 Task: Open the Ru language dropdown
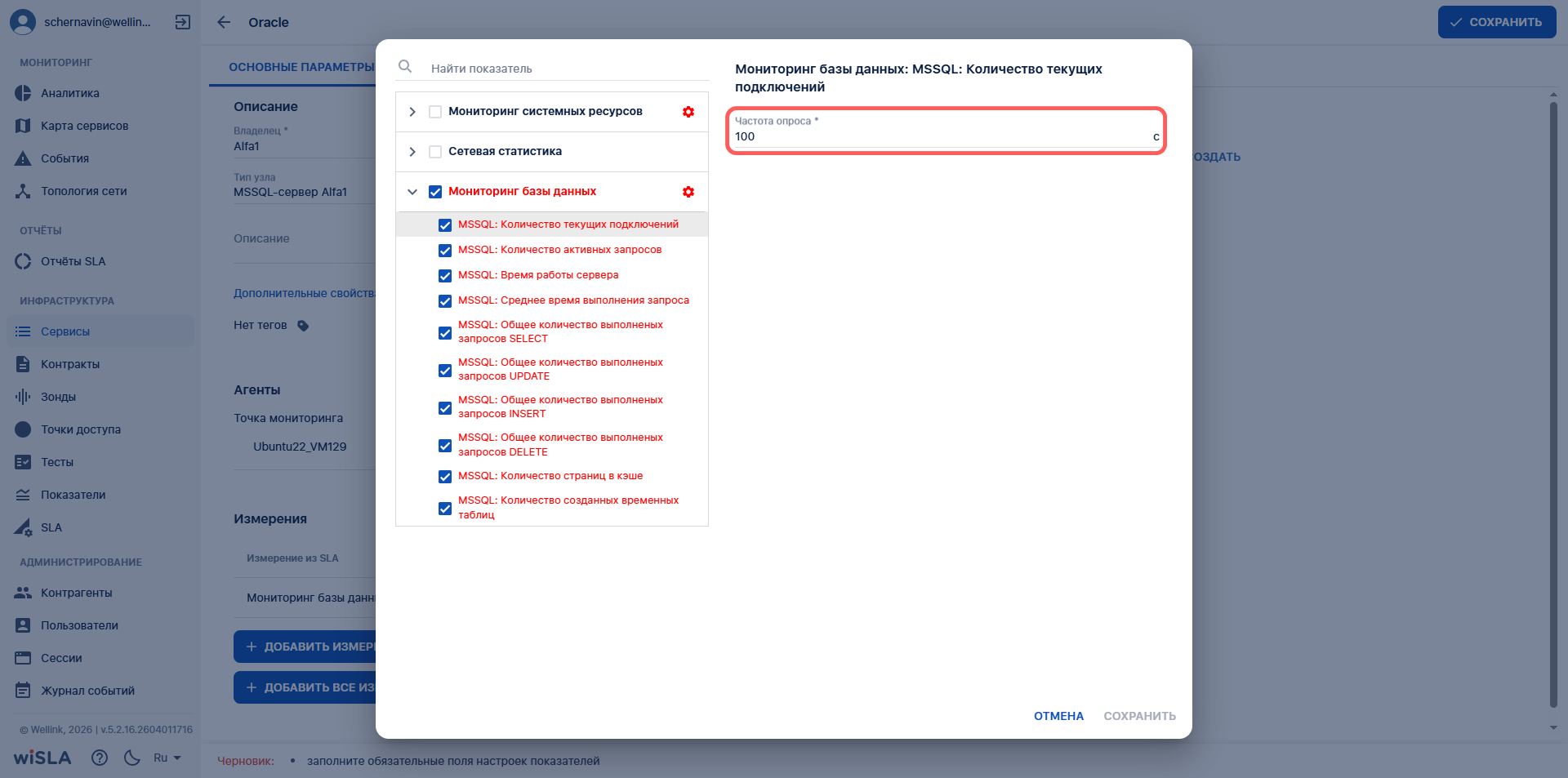(167, 758)
